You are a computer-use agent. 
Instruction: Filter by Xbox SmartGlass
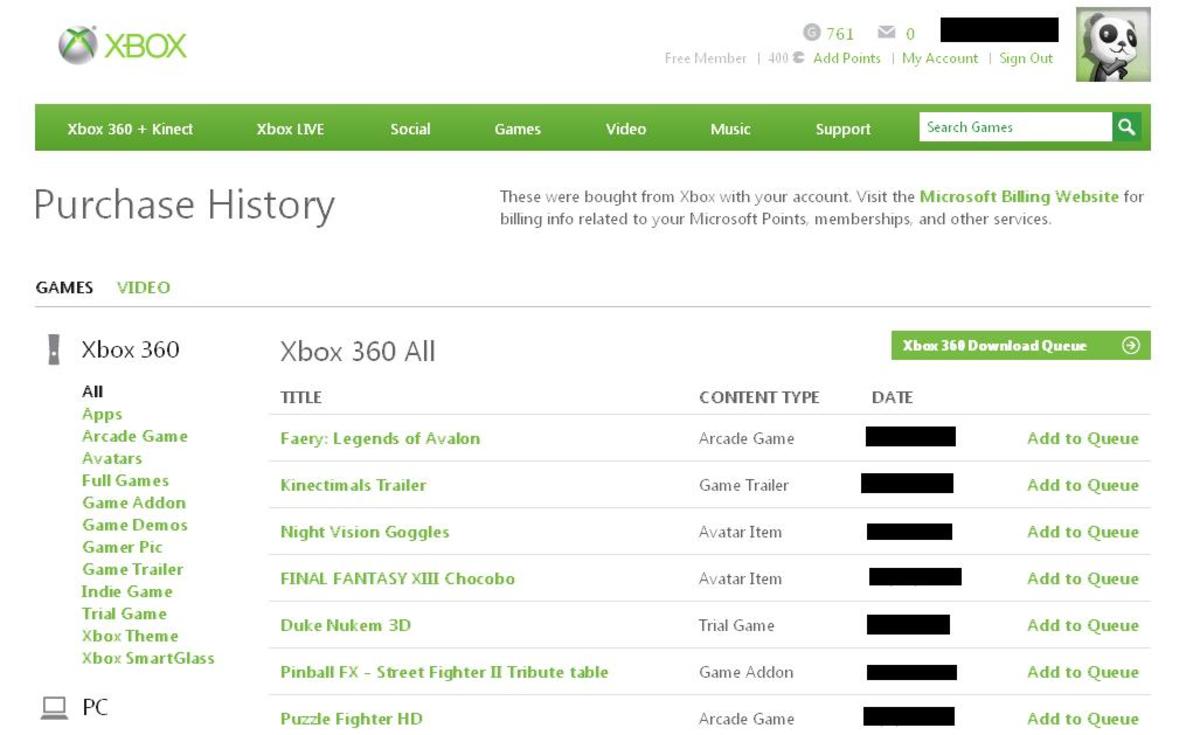(x=148, y=658)
